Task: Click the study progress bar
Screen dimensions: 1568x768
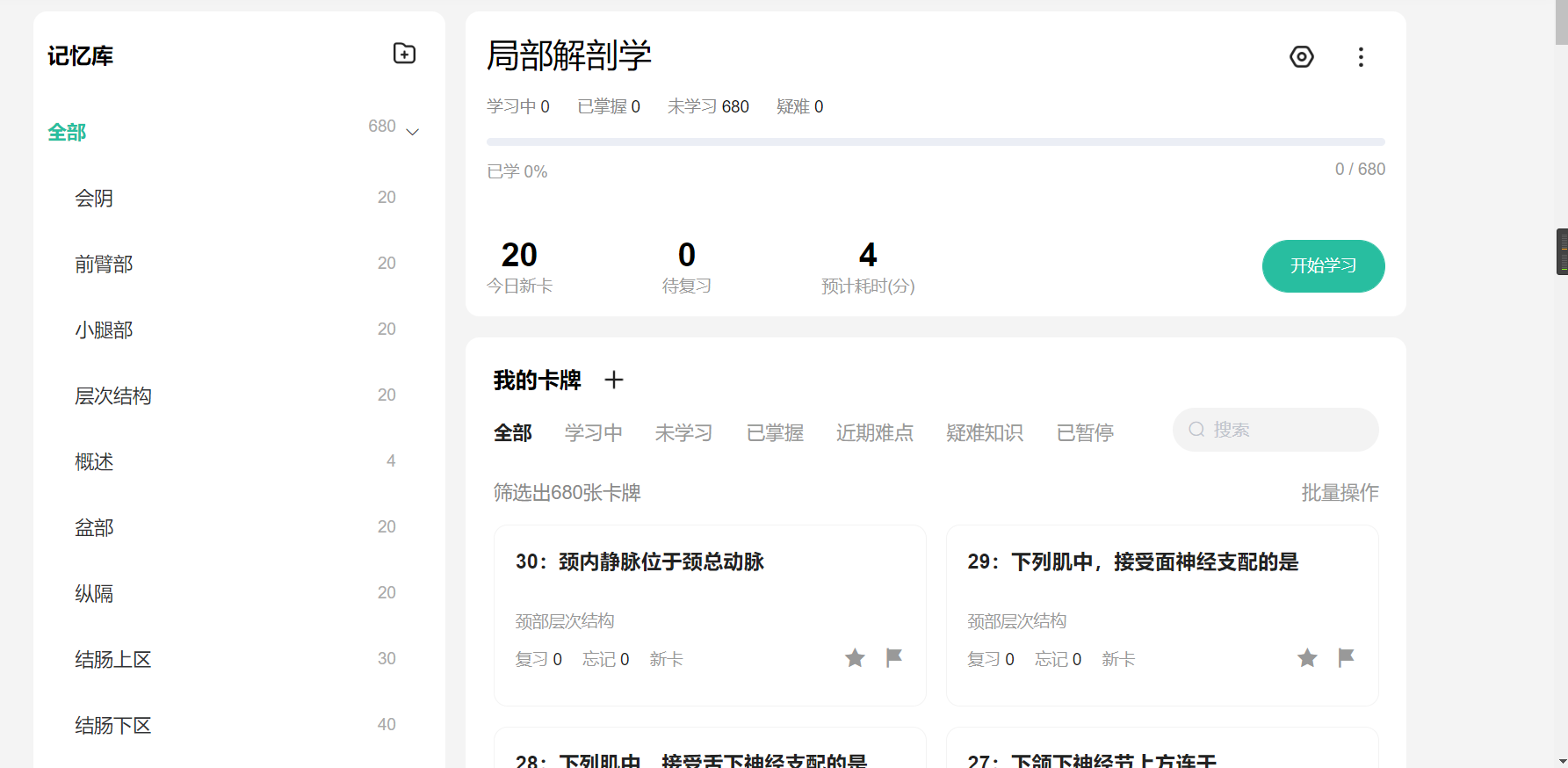Action: (936, 141)
